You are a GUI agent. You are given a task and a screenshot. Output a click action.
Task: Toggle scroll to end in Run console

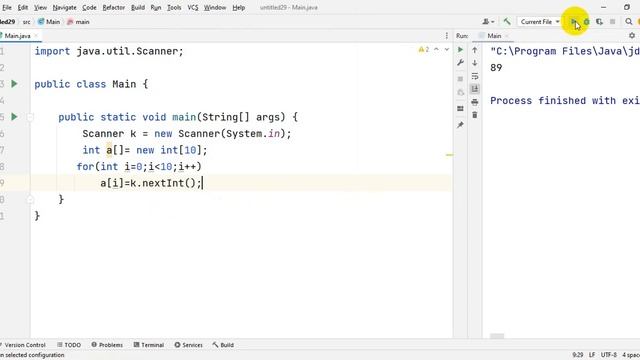tap(475, 89)
